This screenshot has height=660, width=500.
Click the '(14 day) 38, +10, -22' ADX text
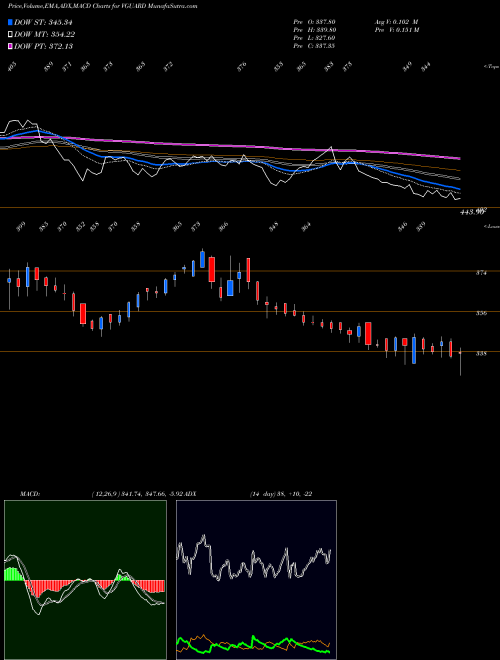point(281,494)
